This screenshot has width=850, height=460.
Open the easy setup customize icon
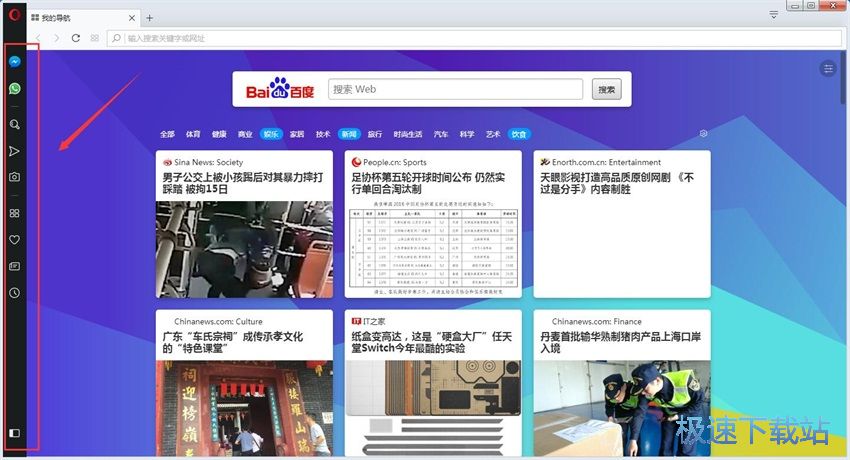pyautogui.click(x=828, y=68)
